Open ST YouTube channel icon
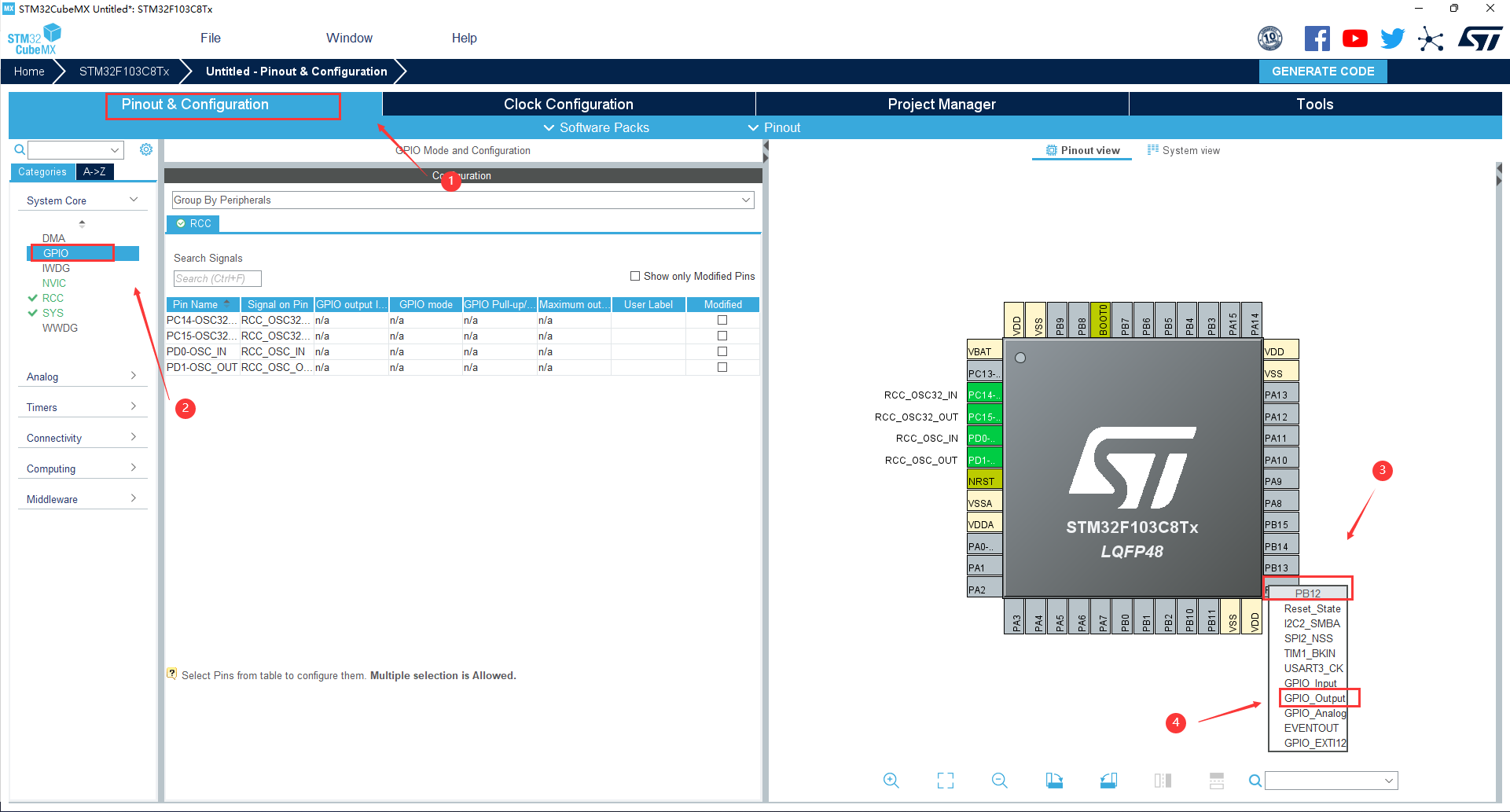 click(x=1354, y=39)
